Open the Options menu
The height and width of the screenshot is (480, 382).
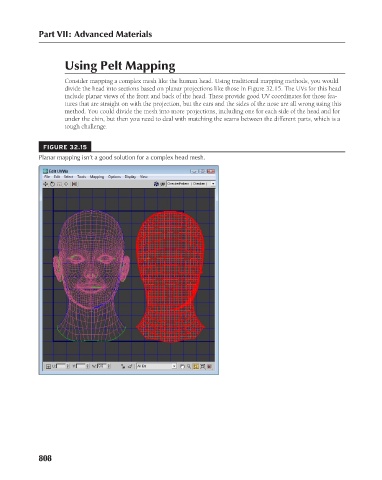114,177
